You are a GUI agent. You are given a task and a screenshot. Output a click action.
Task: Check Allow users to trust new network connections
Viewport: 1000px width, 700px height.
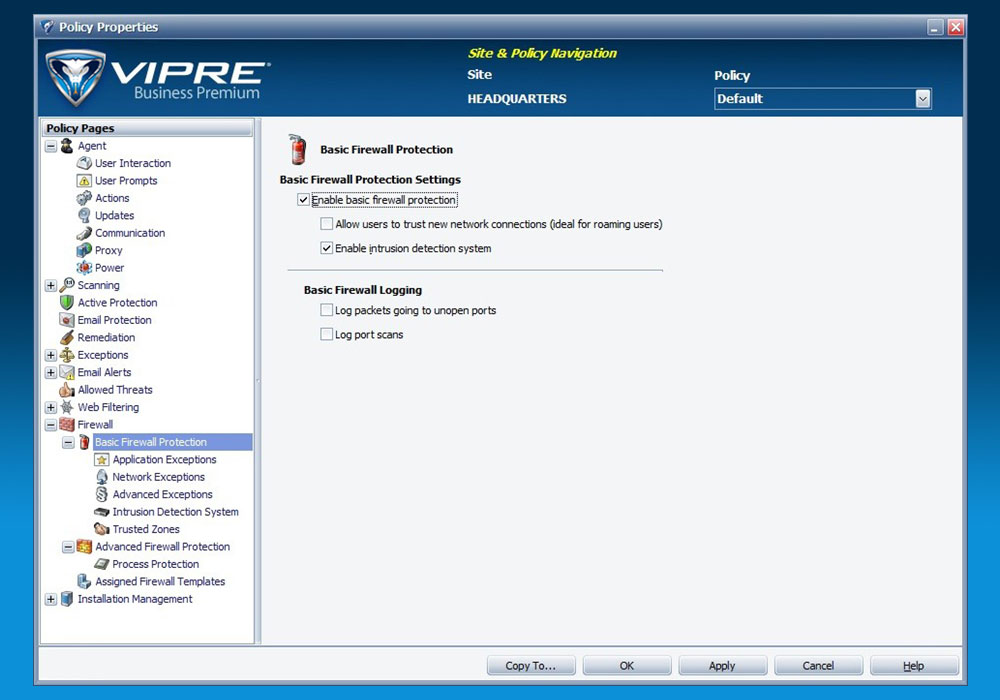coord(327,224)
